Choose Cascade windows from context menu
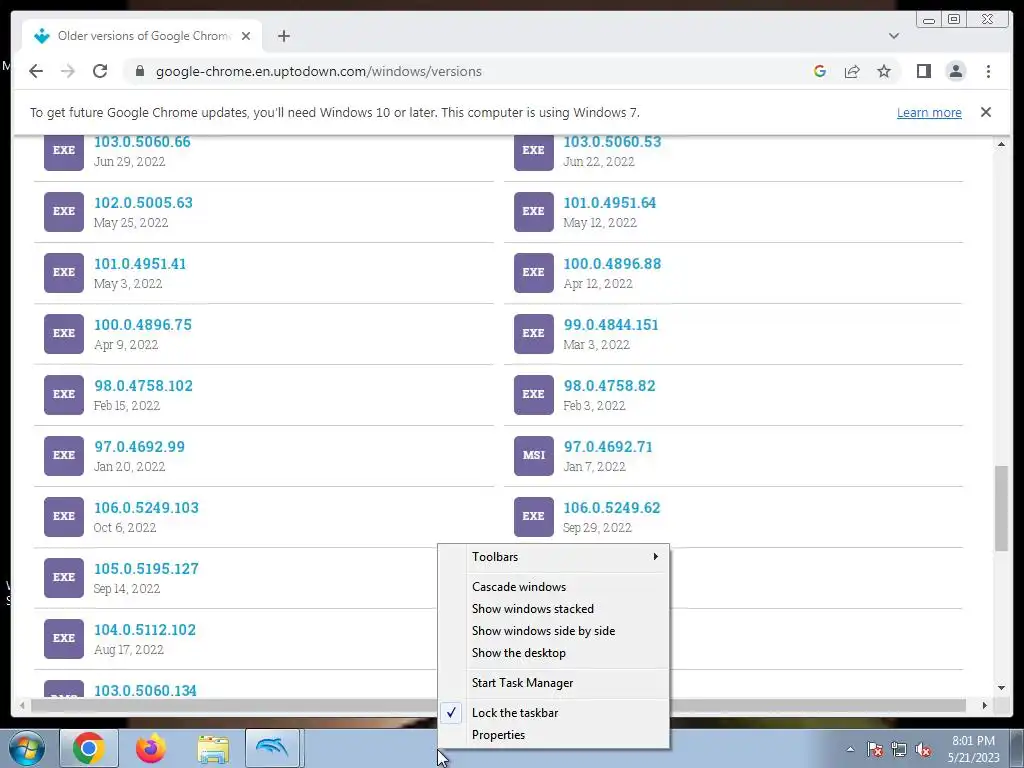The width and height of the screenshot is (1024, 768). tap(553, 586)
